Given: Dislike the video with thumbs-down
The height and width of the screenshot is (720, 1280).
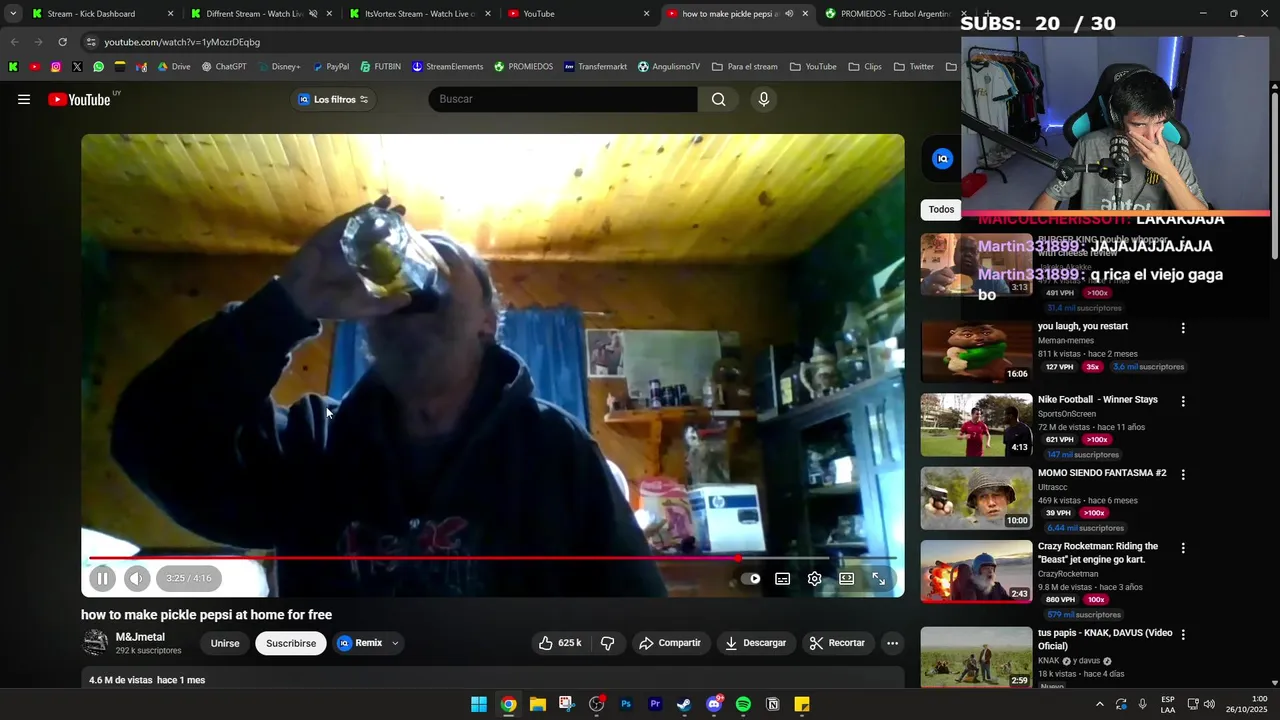Looking at the screenshot, I should [607, 643].
